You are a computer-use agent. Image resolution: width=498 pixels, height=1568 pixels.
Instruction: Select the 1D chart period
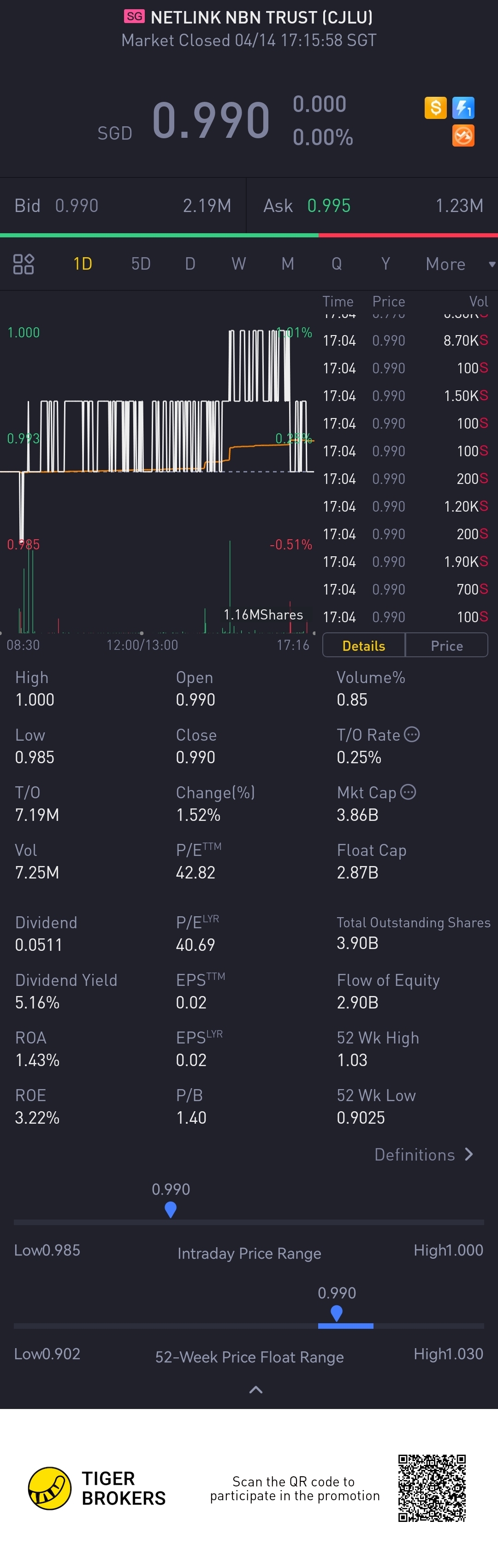[x=82, y=264]
